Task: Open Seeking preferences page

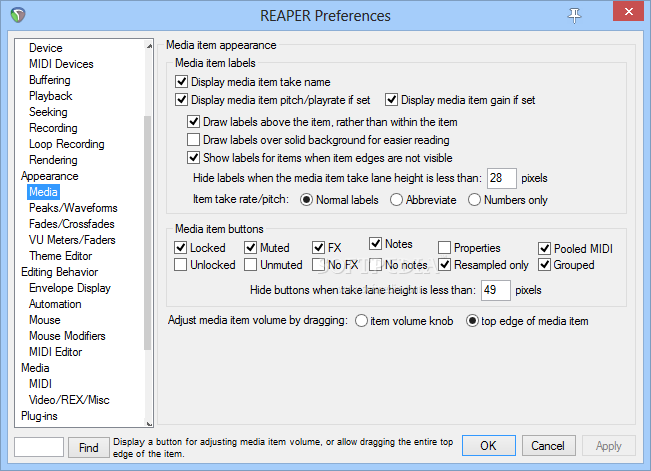Action: tap(48, 112)
